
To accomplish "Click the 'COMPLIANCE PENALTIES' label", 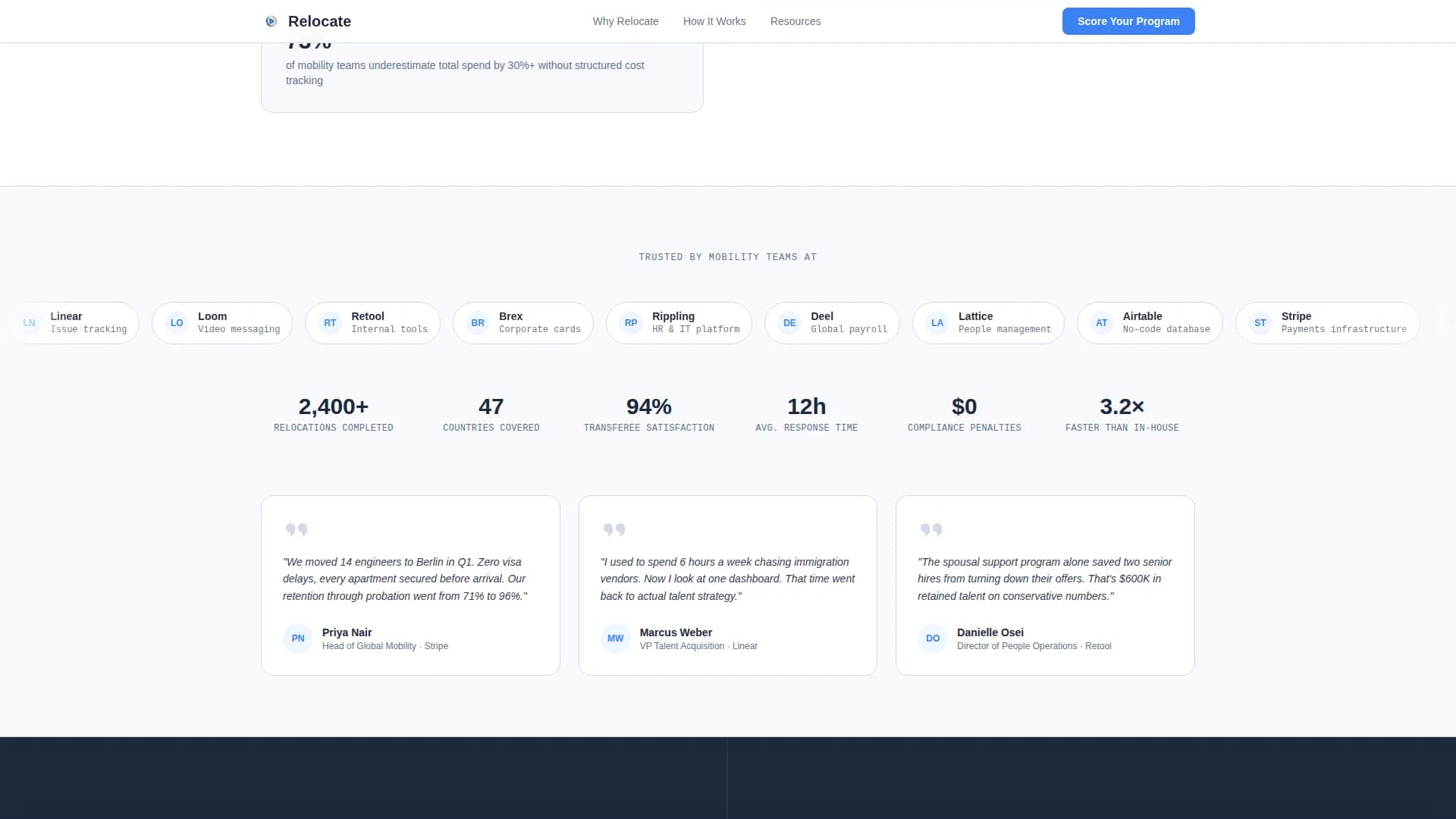I will (965, 428).
